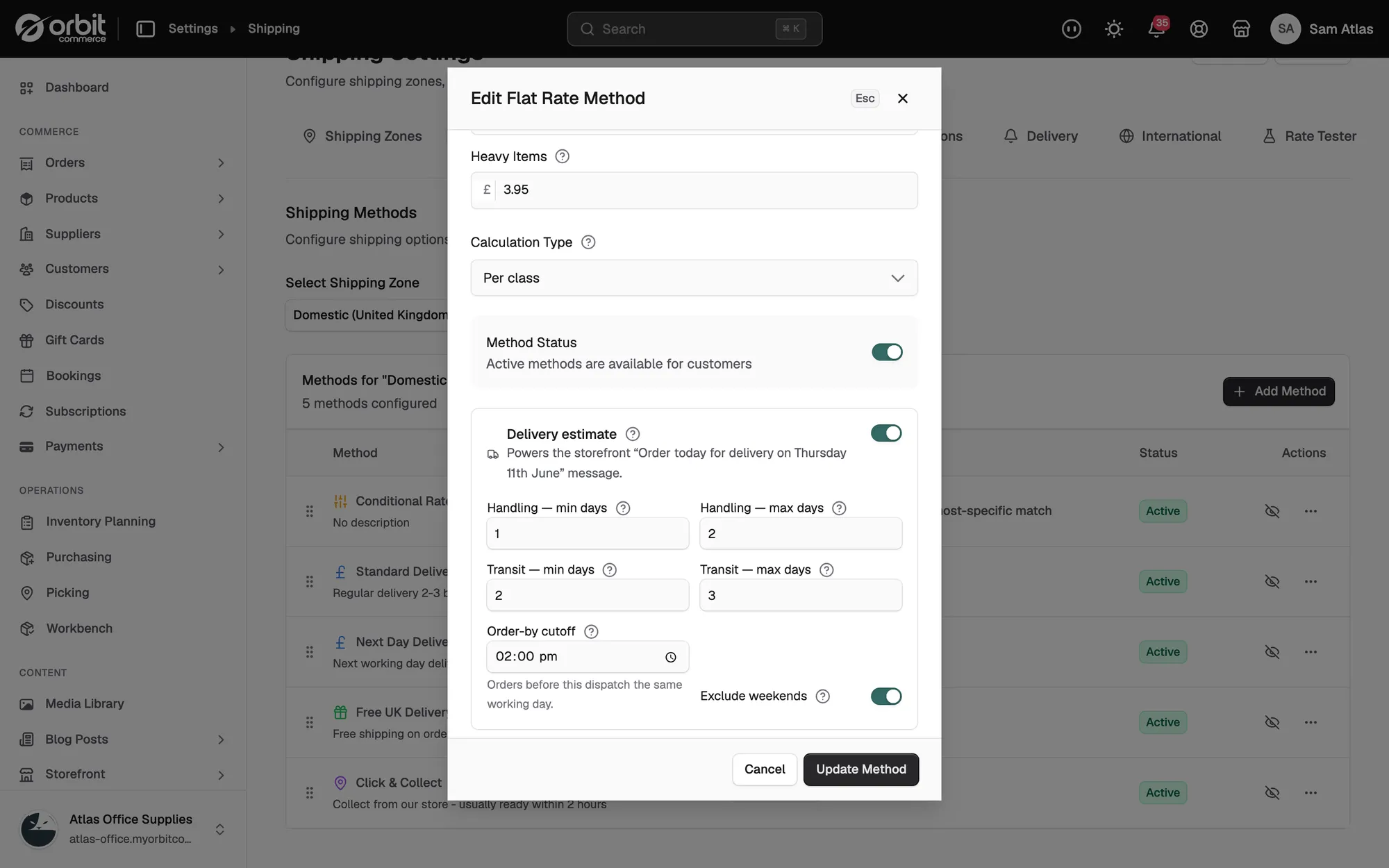
Task: Show help for Calculation Type
Action: point(588,242)
